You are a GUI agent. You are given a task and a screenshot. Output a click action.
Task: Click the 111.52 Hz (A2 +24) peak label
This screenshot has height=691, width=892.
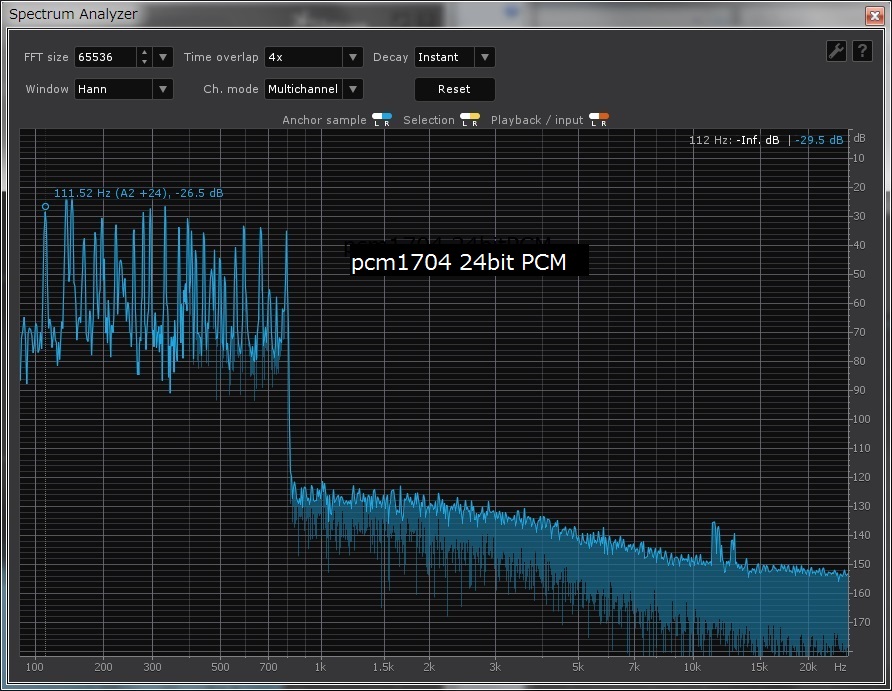[x=138, y=193]
